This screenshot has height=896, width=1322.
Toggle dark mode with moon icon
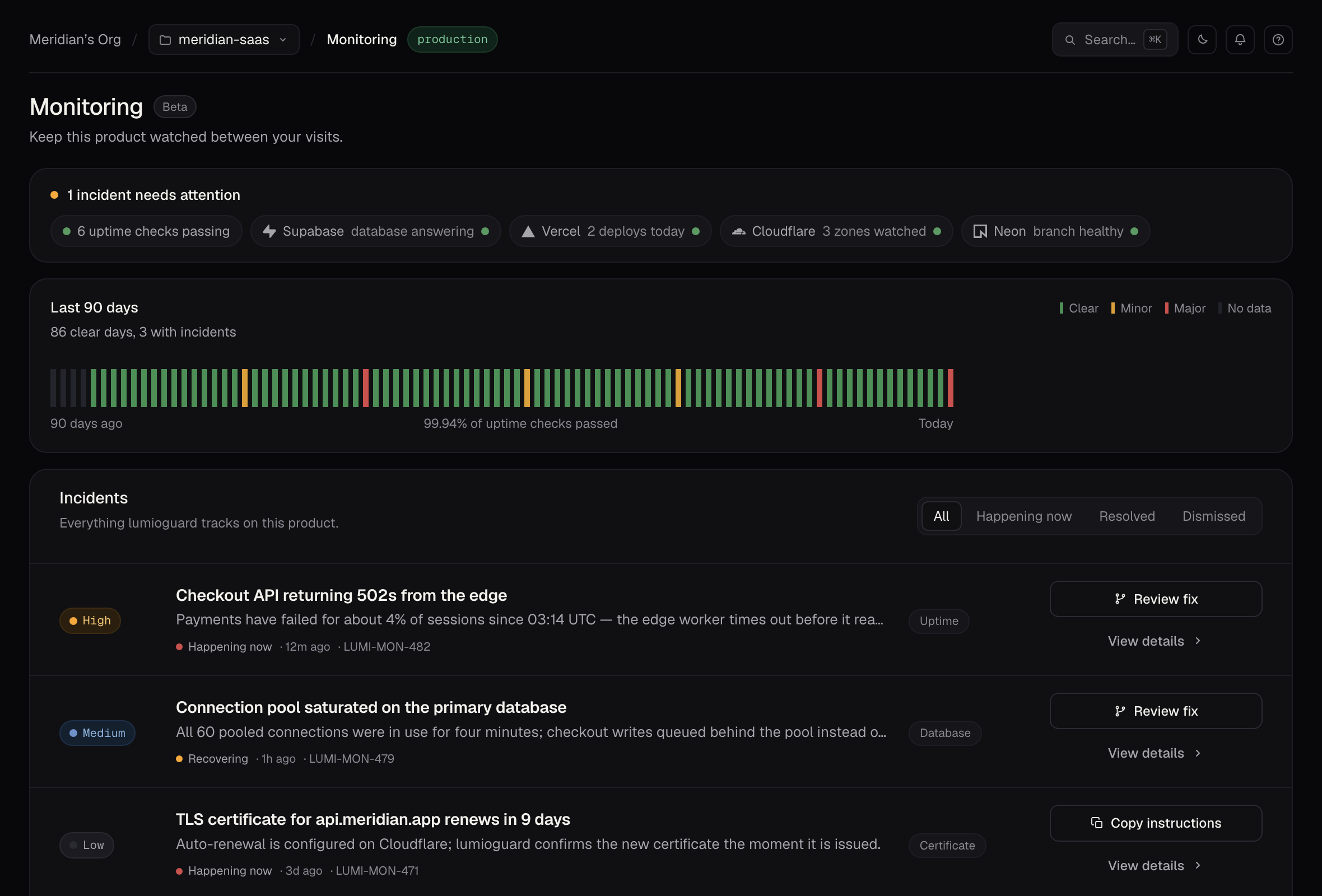(x=1202, y=39)
